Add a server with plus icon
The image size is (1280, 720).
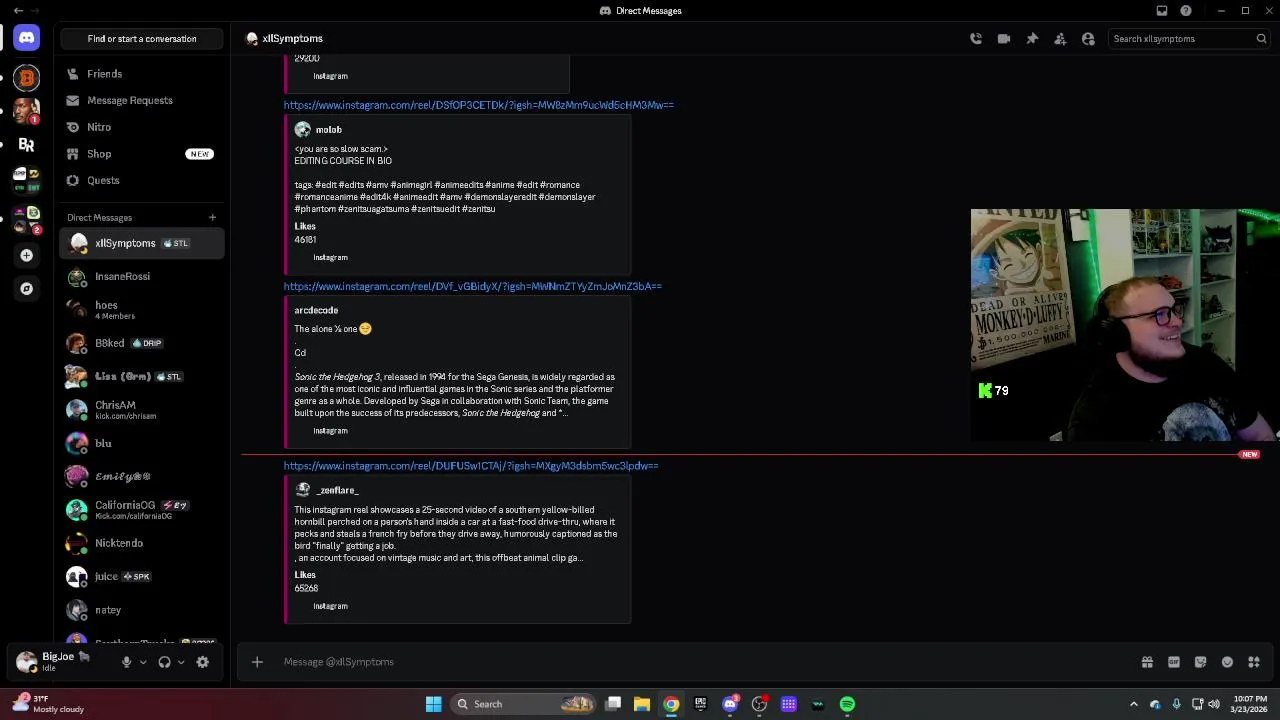[x=27, y=255]
